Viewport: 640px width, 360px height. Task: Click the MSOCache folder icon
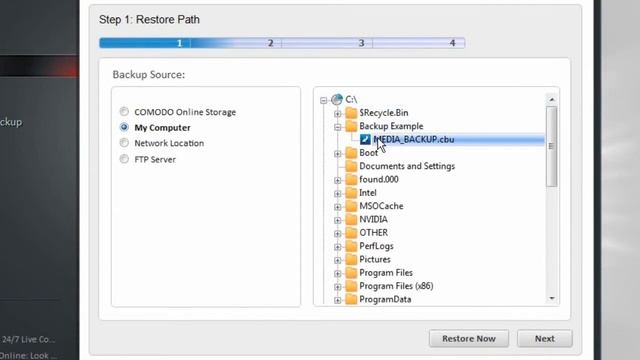coord(351,206)
